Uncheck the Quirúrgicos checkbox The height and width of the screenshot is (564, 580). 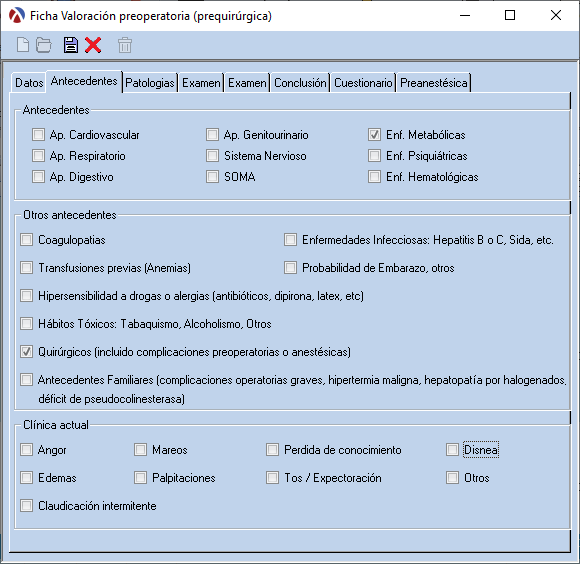click(27, 352)
